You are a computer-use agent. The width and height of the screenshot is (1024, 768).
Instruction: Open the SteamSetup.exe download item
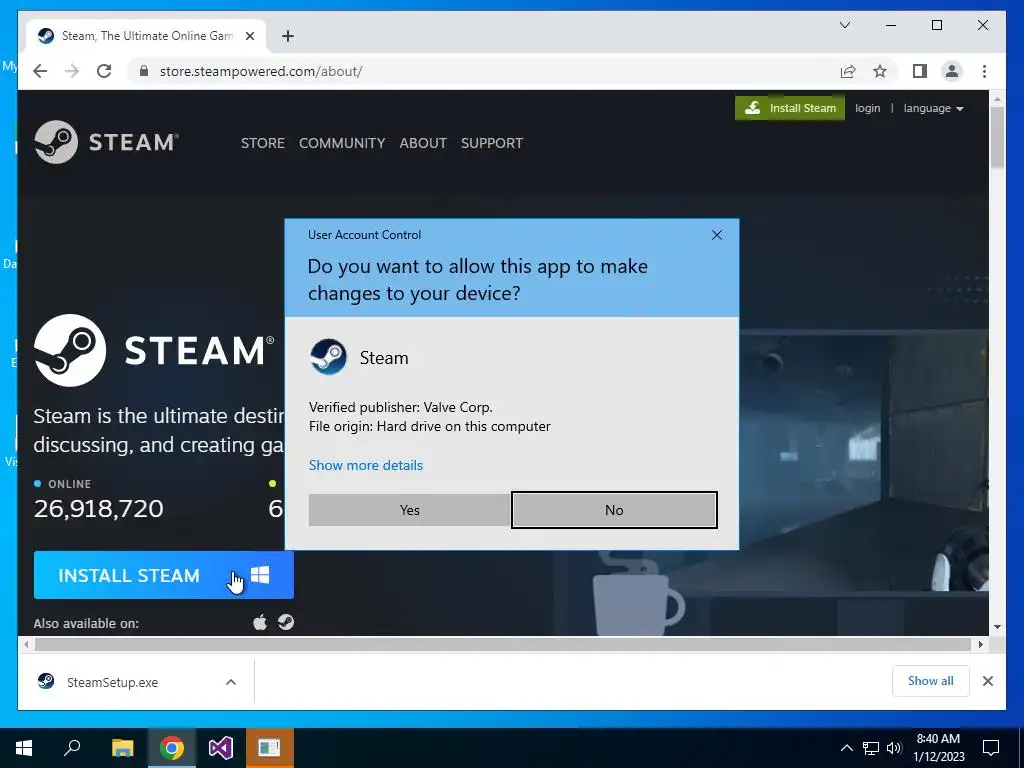[x=112, y=682]
